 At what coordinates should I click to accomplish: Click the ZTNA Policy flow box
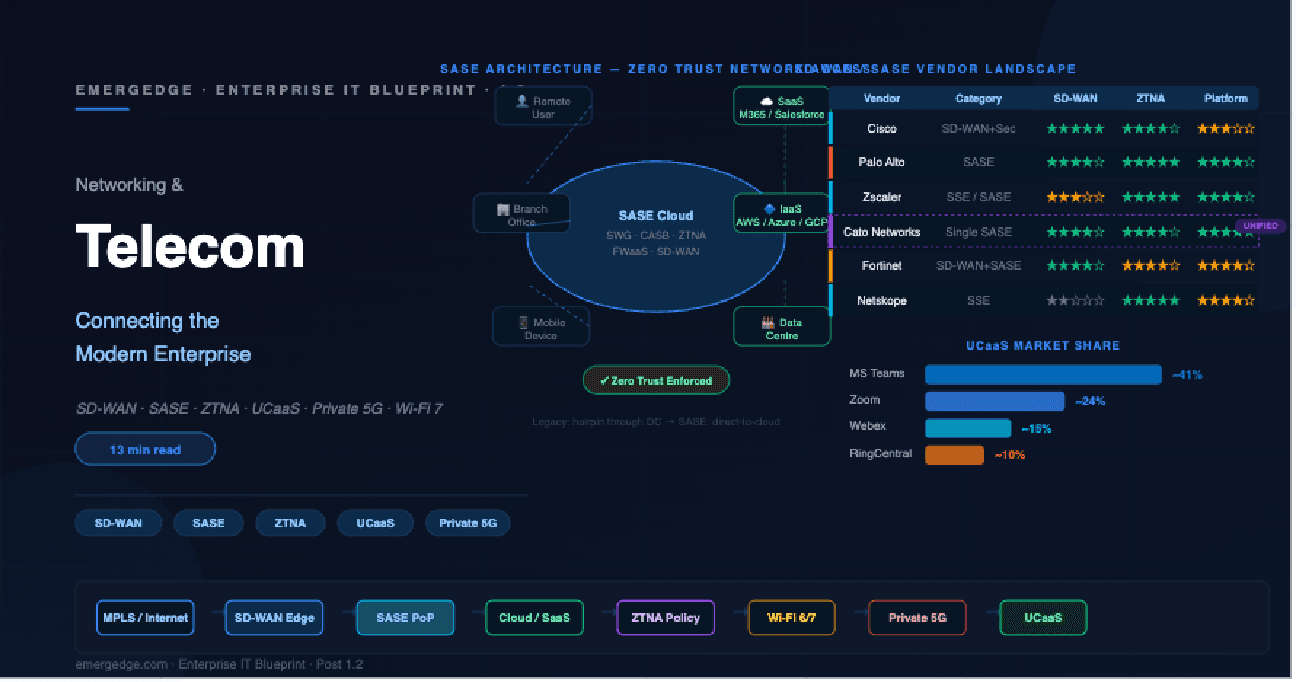pyautogui.click(x=666, y=618)
